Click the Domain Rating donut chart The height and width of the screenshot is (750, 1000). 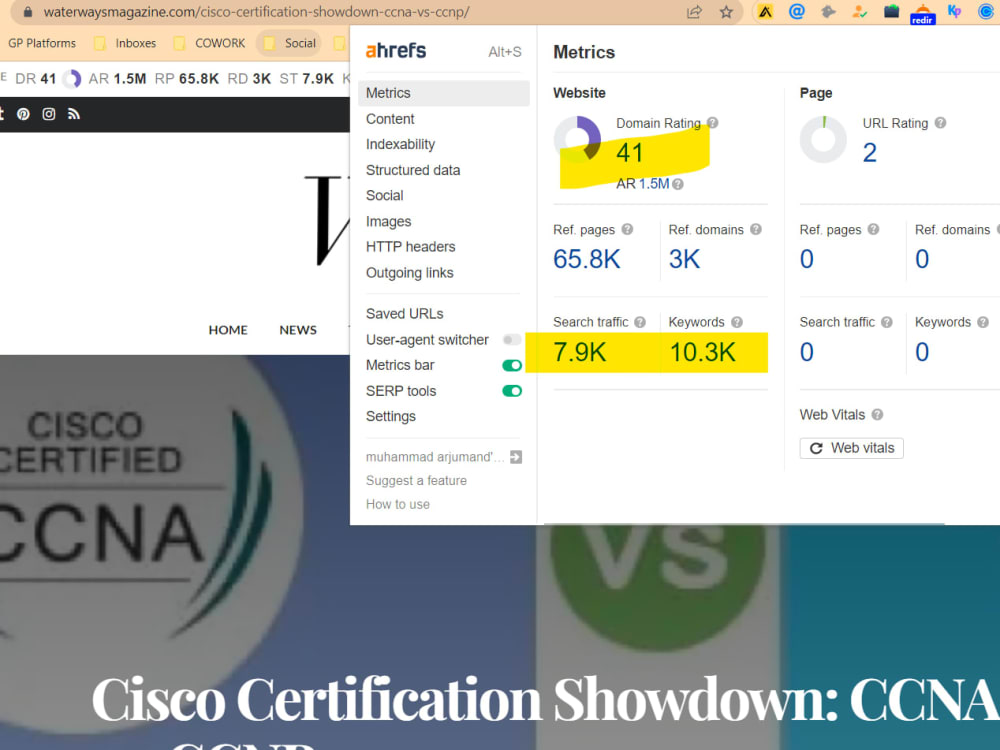tap(577, 139)
